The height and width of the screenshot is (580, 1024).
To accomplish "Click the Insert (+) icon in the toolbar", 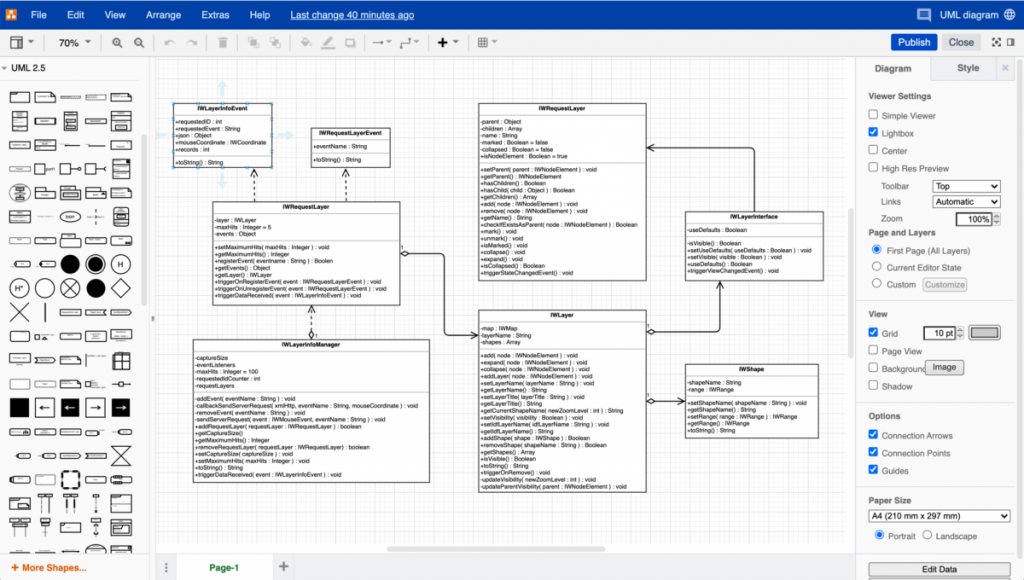I will pos(442,42).
